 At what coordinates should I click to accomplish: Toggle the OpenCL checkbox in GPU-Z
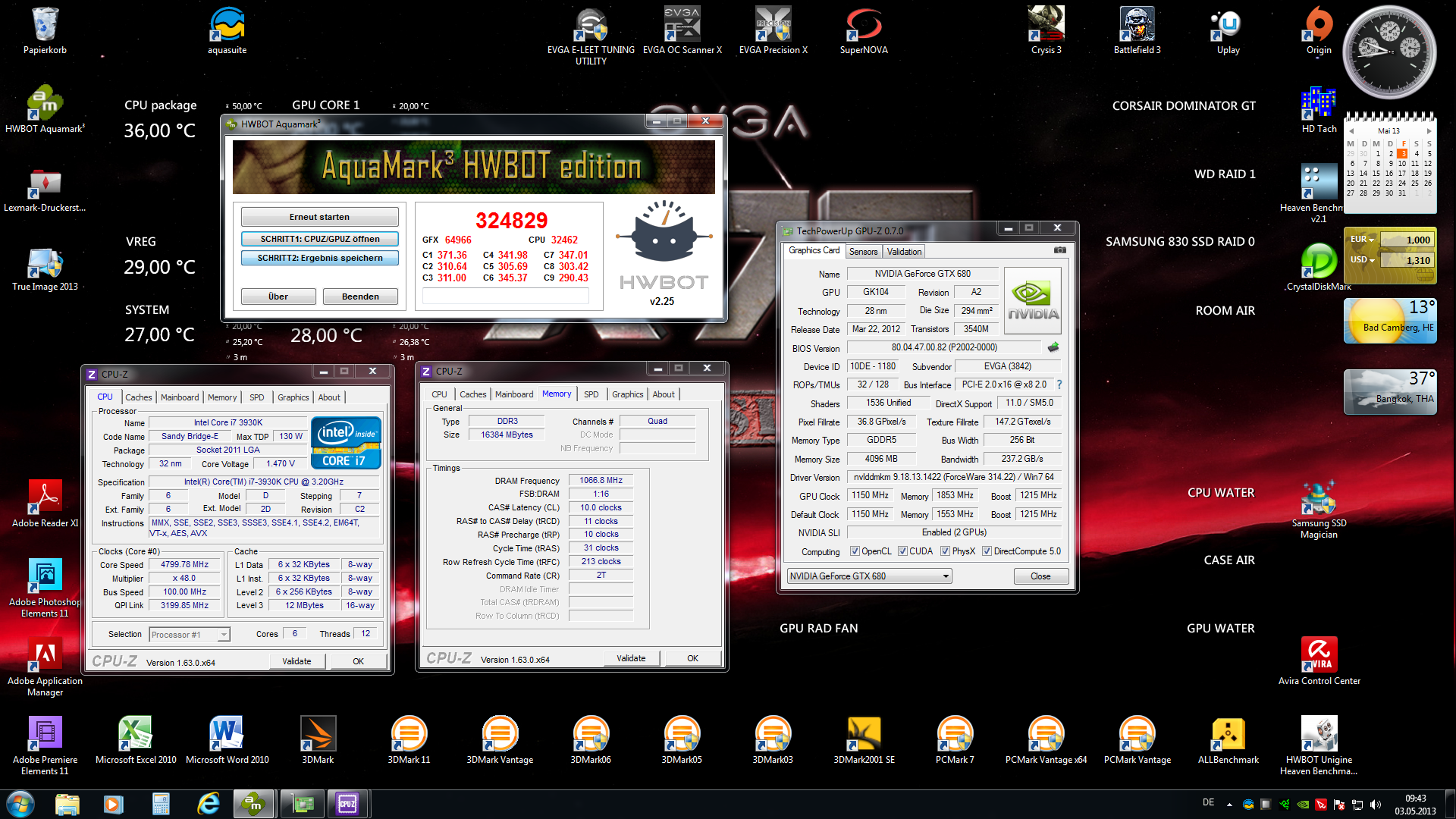point(855,551)
